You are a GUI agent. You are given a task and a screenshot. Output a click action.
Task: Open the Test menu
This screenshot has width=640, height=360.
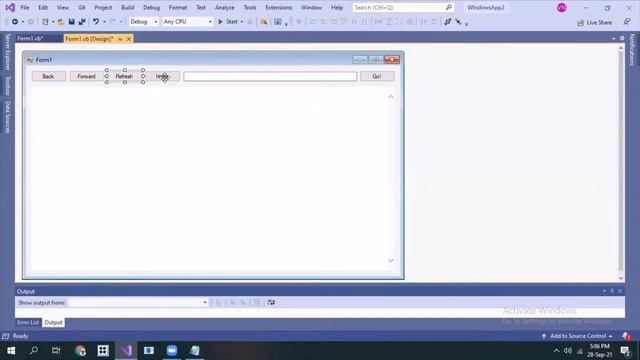pyautogui.click(x=201, y=7)
